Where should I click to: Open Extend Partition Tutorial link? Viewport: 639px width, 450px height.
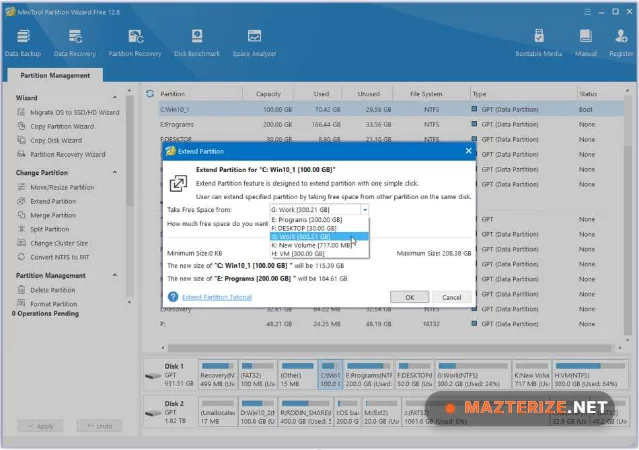click(x=217, y=297)
